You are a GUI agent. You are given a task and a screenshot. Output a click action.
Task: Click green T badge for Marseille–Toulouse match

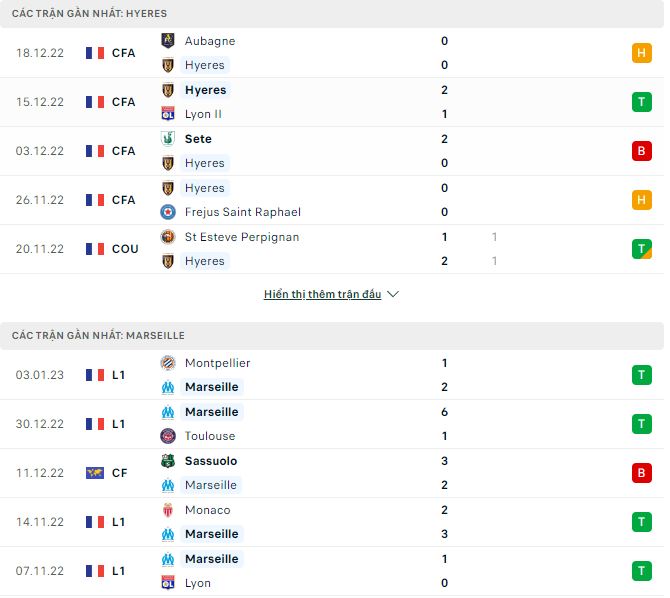coord(641,424)
